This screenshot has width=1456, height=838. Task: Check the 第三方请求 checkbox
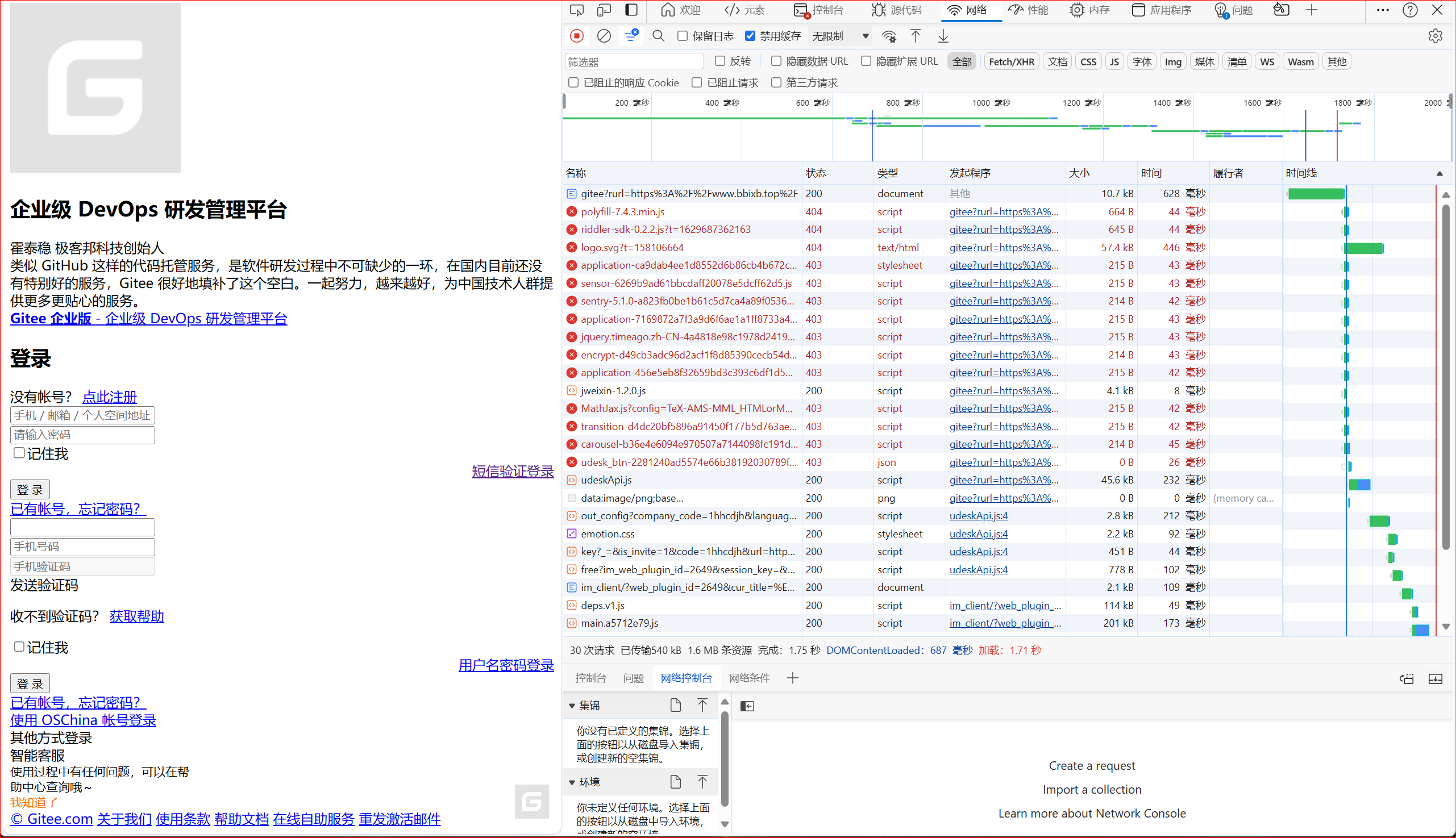[x=776, y=82]
